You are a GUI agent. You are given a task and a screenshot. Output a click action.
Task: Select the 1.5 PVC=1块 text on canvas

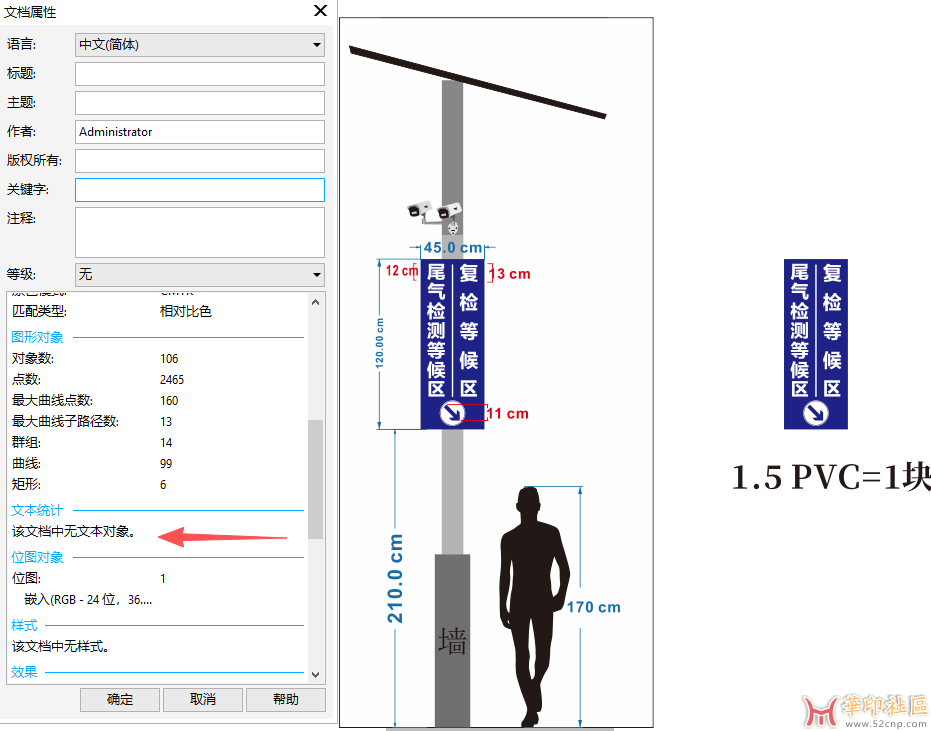point(830,478)
